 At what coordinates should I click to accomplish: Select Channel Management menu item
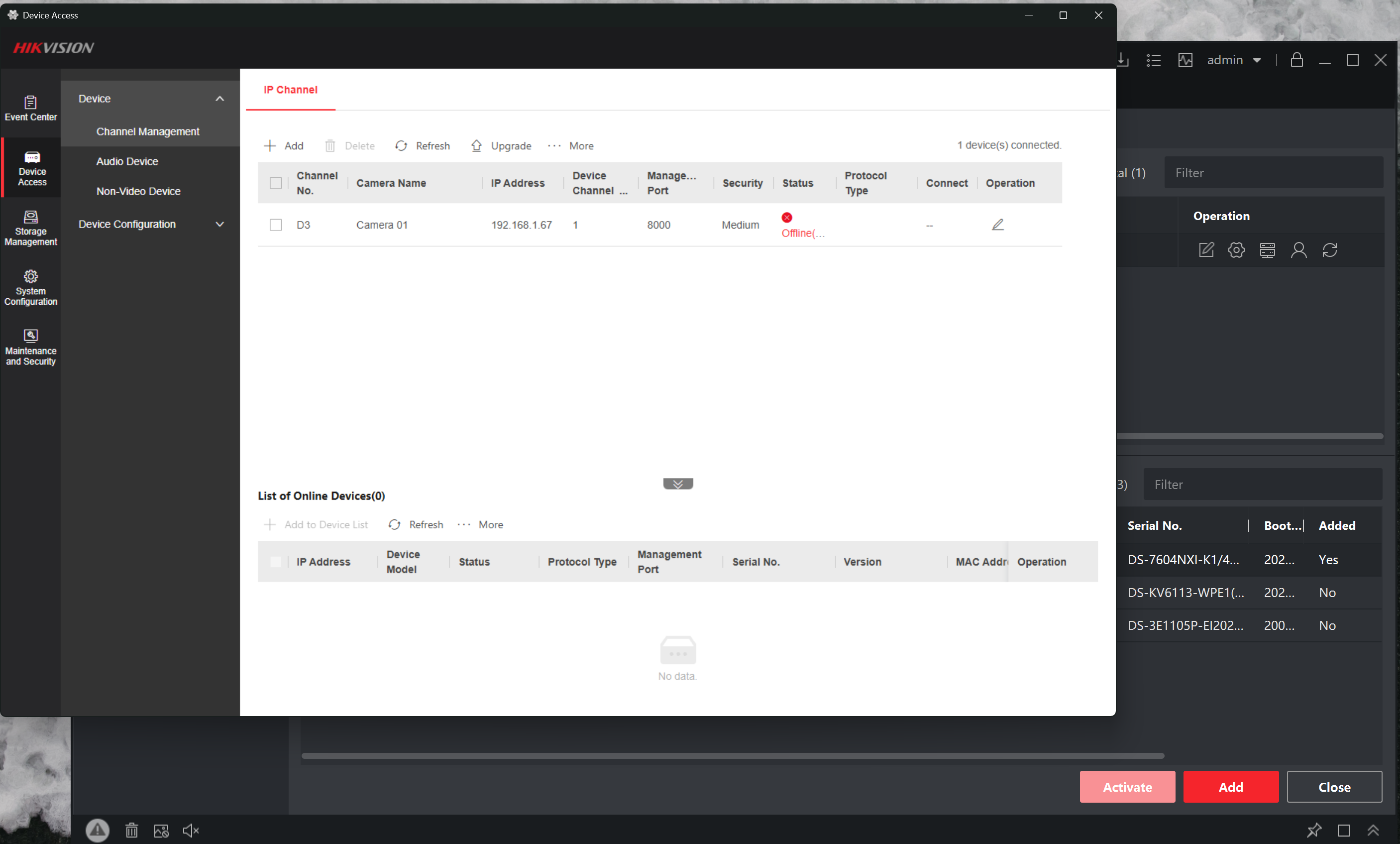tap(148, 131)
